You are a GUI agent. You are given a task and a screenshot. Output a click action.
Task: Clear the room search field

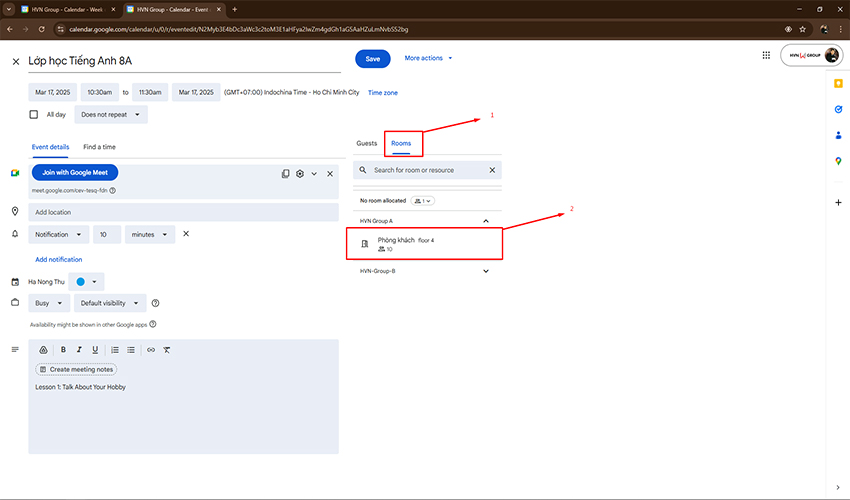tap(492, 170)
